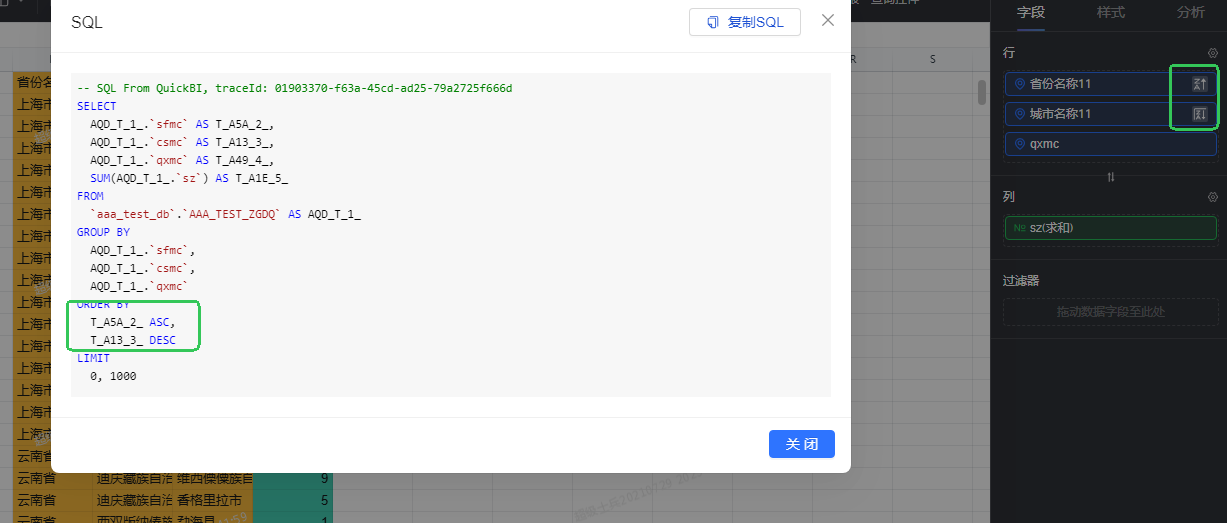The height and width of the screenshot is (523, 1227).
Task: Open settings gear for 行 section
Action: [x=1212, y=53]
